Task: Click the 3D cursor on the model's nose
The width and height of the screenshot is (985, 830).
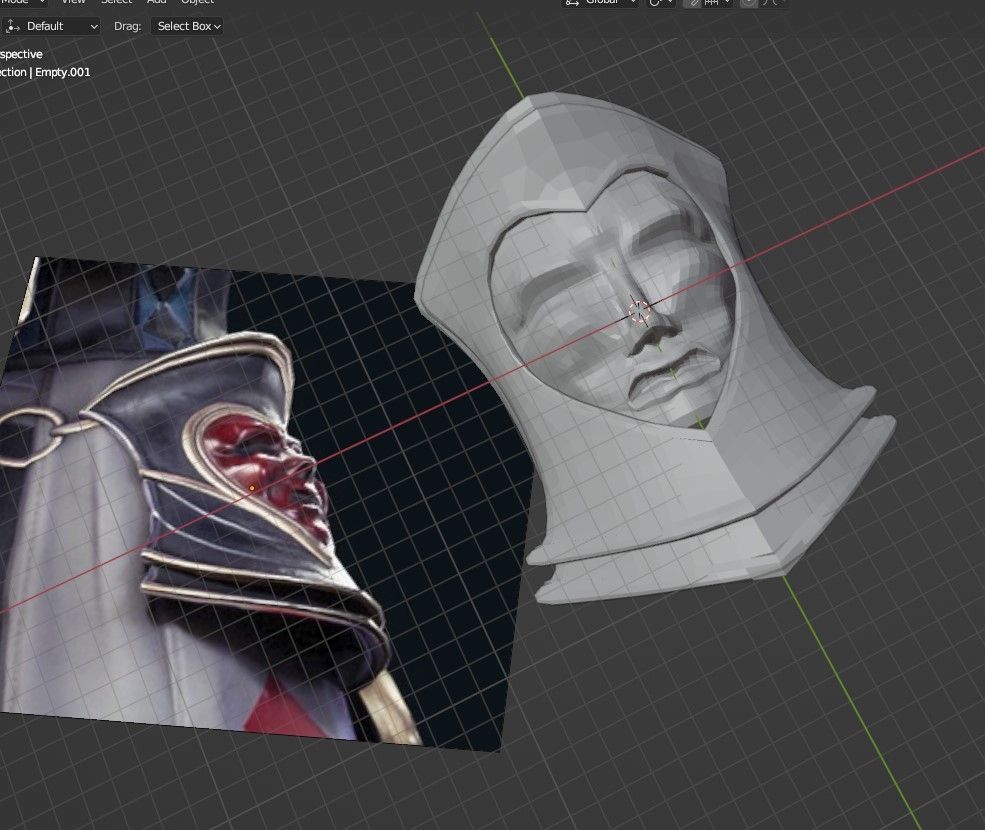Action: point(639,311)
